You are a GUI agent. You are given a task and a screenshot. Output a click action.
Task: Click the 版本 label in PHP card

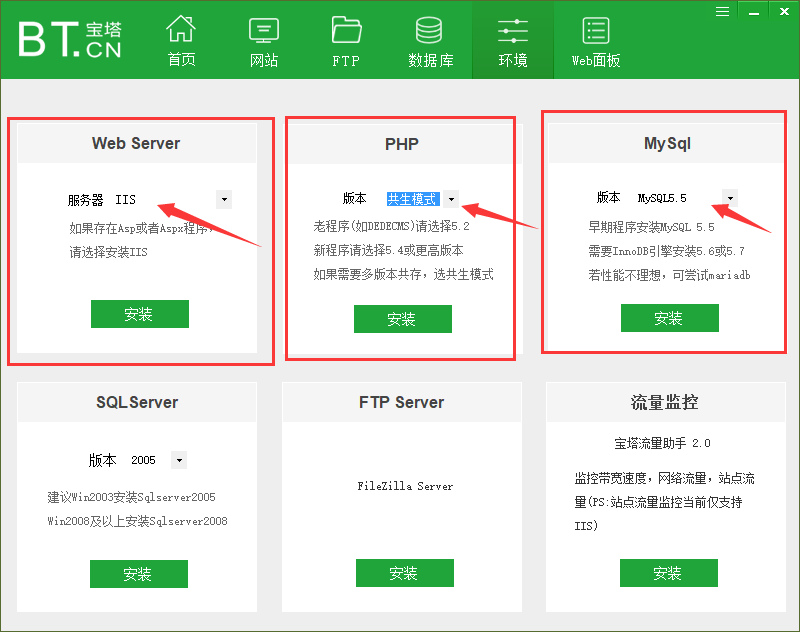coord(355,198)
